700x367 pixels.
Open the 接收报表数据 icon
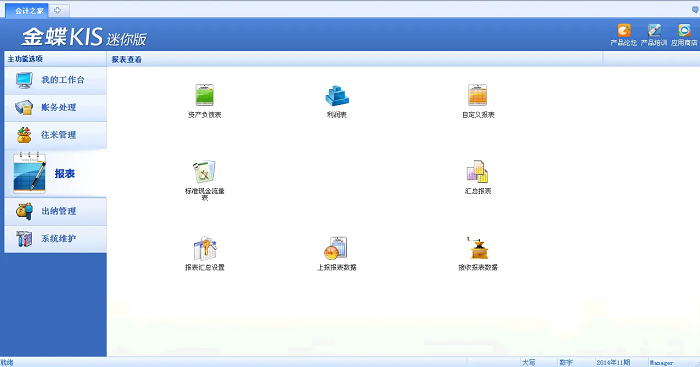point(478,248)
